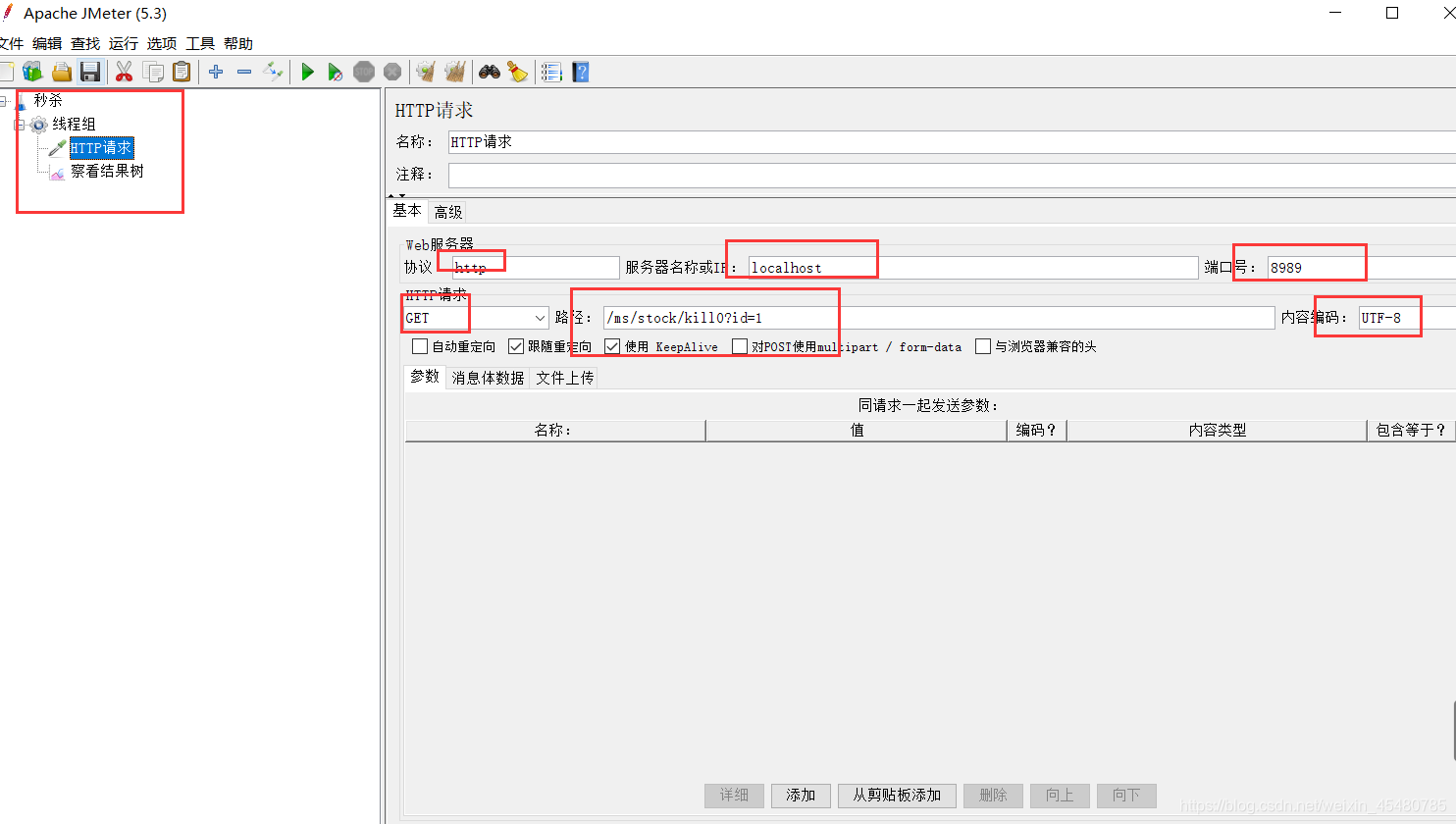This screenshot has height=824, width=1456.
Task: Switch to the 文件上传 tab
Action: pos(565,378)
